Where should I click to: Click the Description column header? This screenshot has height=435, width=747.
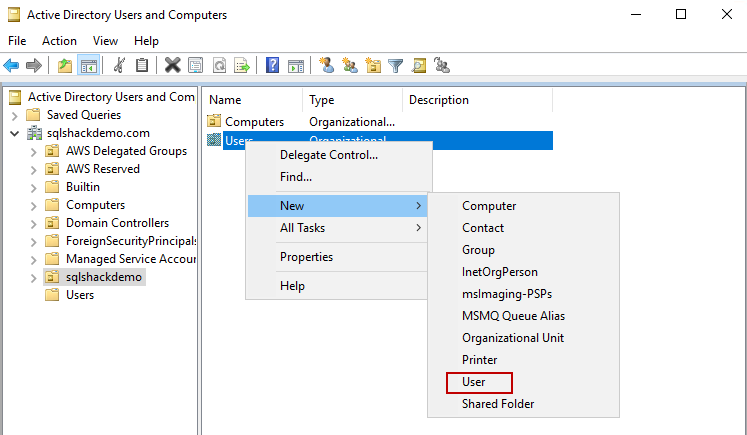pyautogui.click(x=439, y=100)
